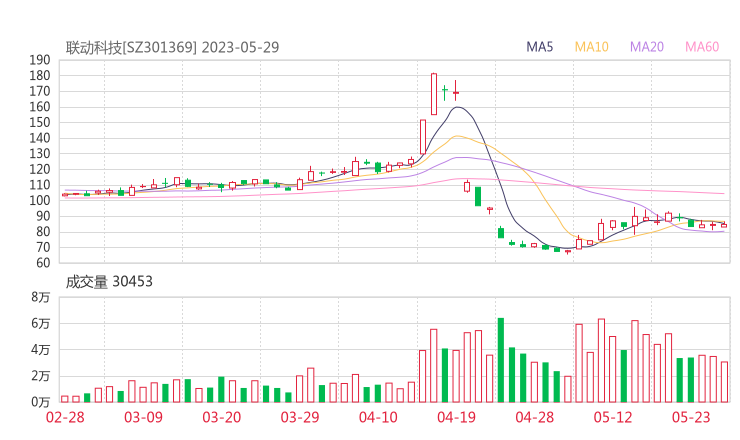Click the 0万 volume axis label

coord(41,402)
